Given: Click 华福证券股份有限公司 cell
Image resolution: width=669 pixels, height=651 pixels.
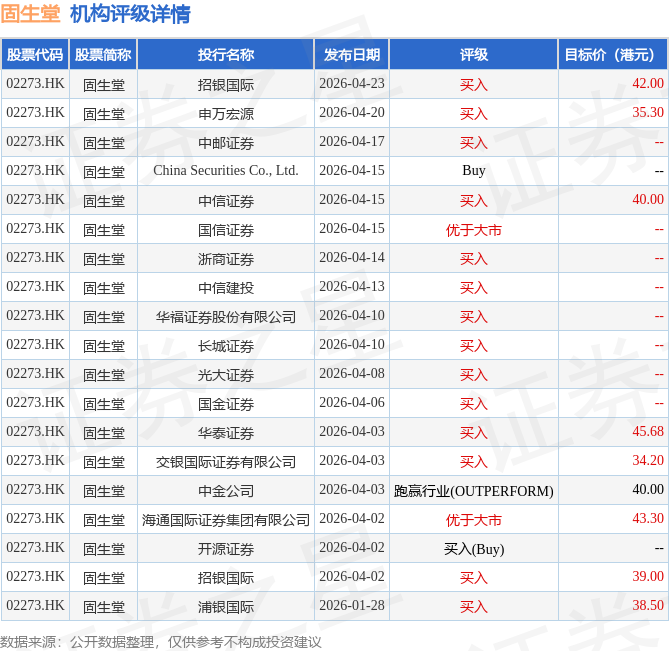Looking at the screenshot, I should [x=226, y=317].
